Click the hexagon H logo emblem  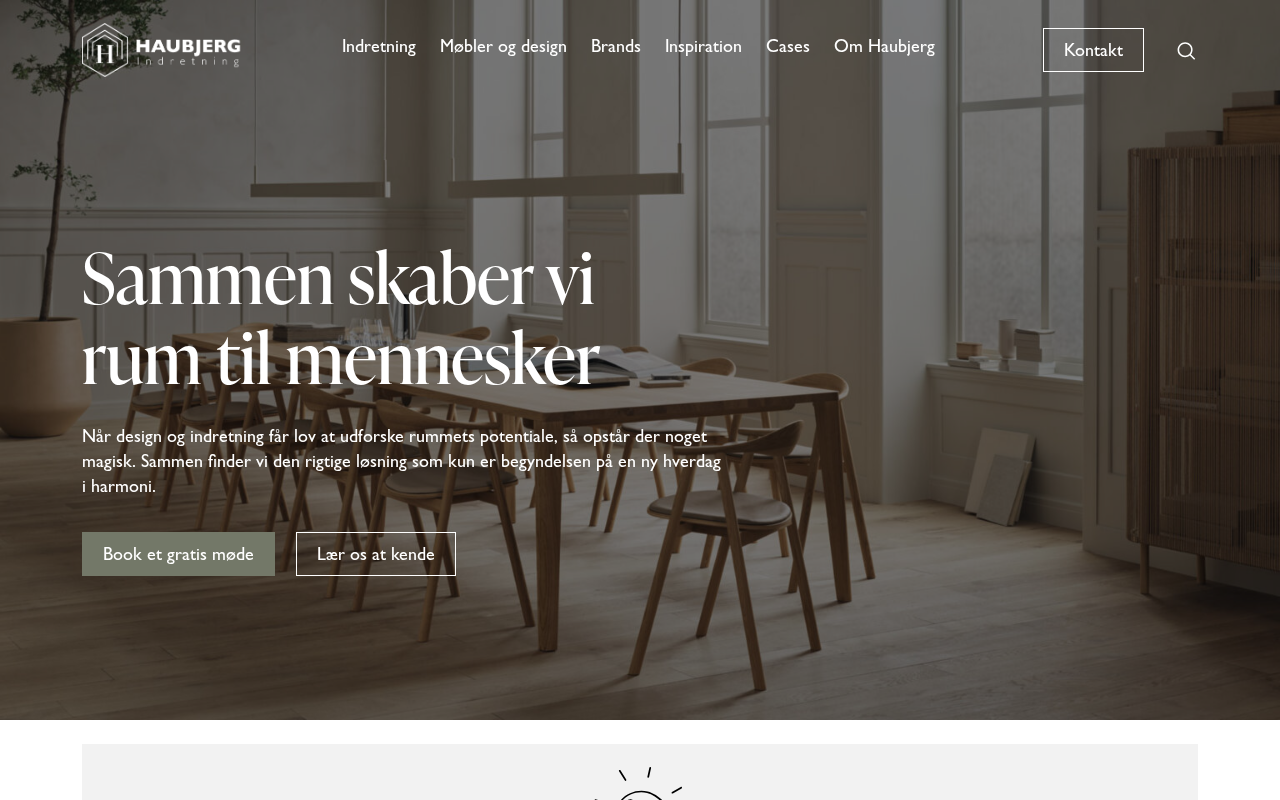(x=105, y=50)
